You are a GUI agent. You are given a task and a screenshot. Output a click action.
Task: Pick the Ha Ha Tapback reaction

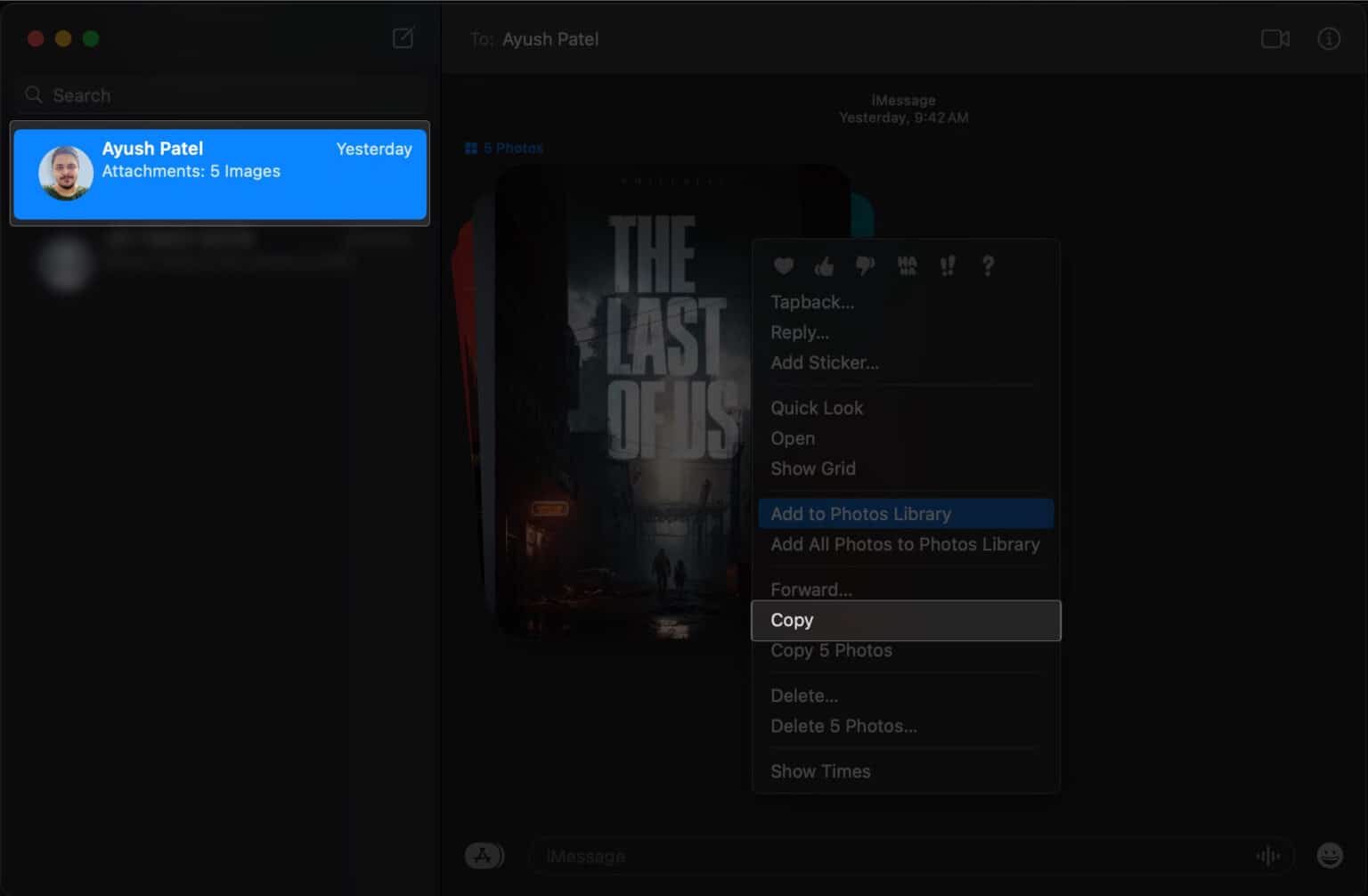coord(906,265)
